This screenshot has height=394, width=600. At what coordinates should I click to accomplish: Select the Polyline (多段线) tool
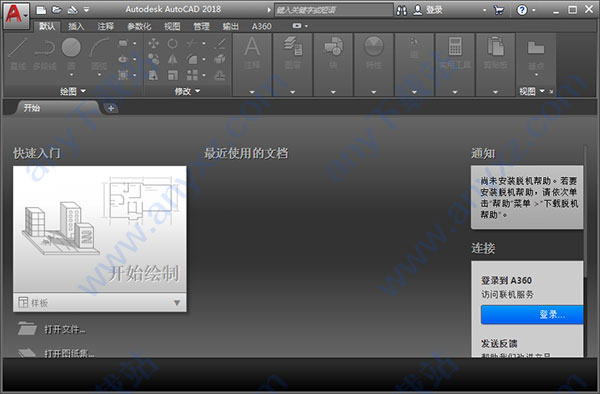(x=44, y=54)
